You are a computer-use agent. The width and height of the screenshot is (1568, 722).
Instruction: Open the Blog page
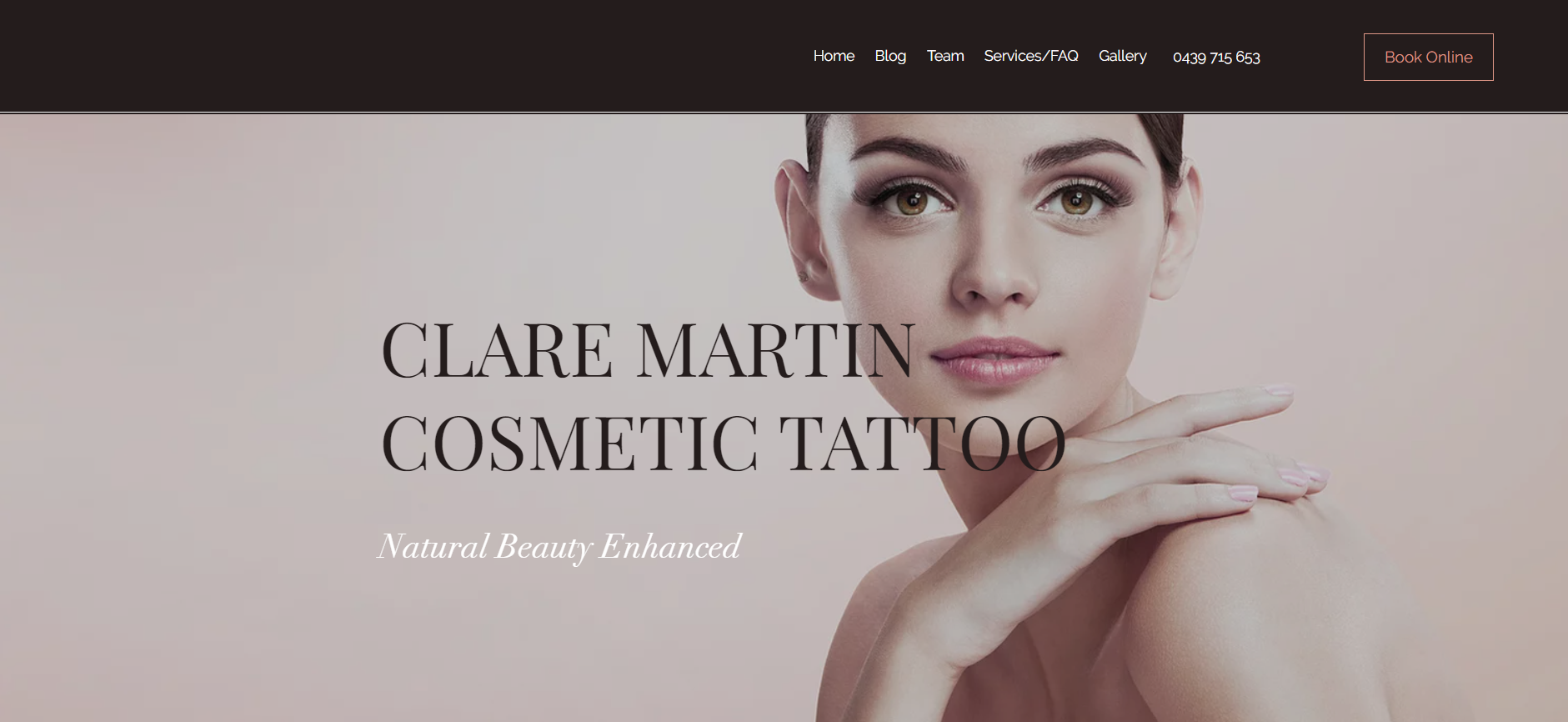pos(890,56)
